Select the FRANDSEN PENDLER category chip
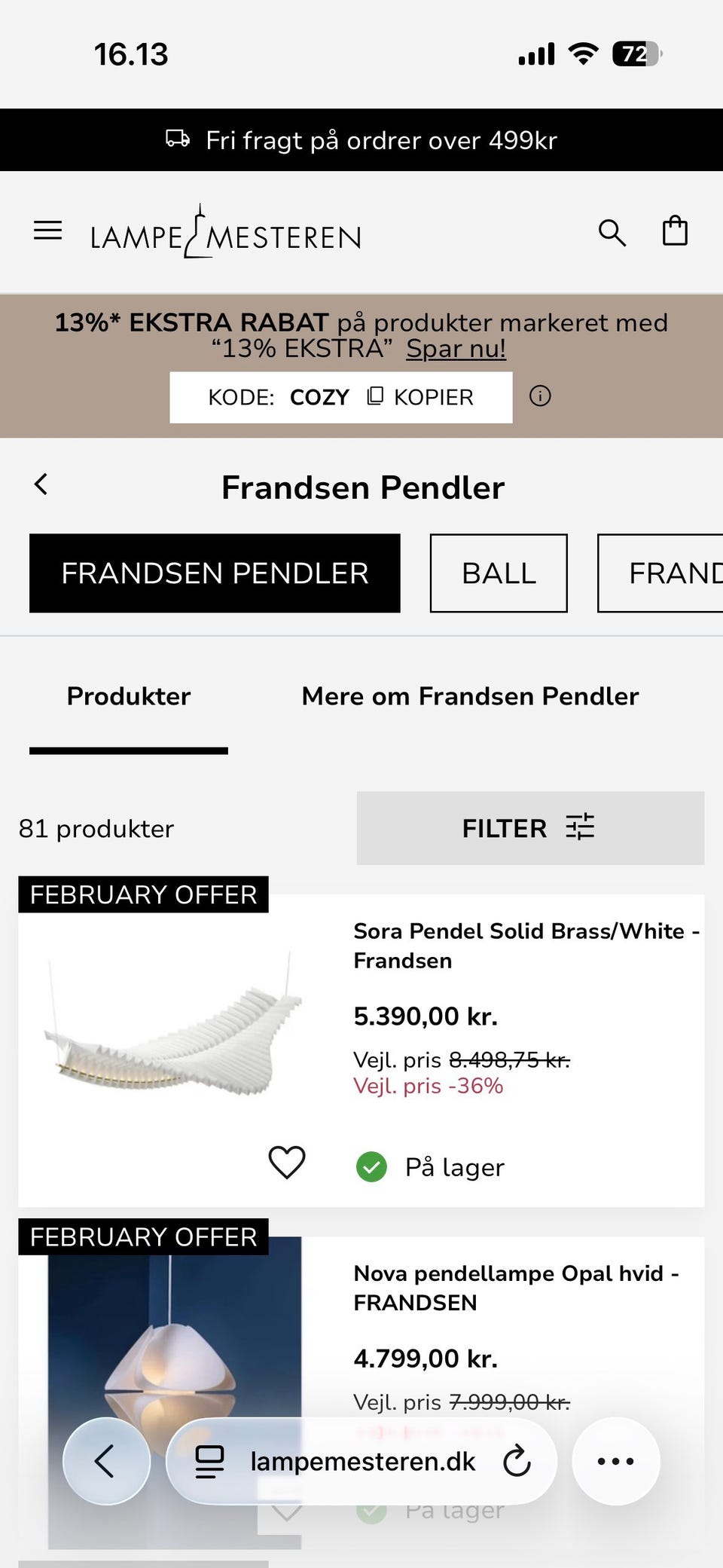 tap(215, 573)
